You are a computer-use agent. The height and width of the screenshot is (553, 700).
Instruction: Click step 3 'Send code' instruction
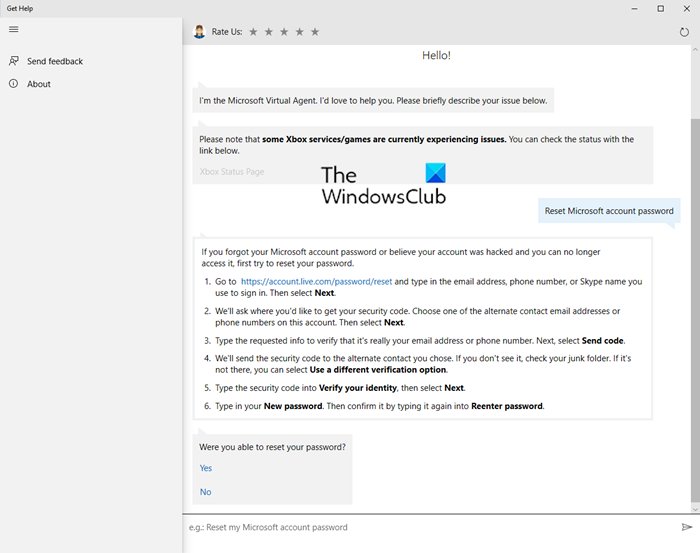tap(420, 341)
